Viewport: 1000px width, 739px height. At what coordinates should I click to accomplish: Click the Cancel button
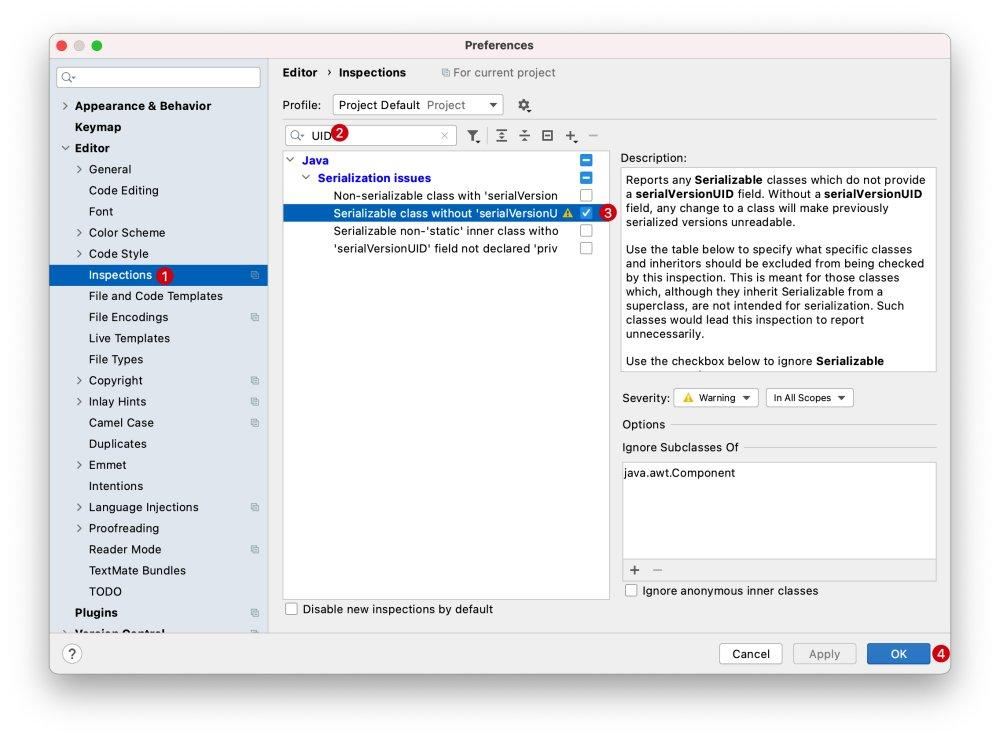coord(750,654)
